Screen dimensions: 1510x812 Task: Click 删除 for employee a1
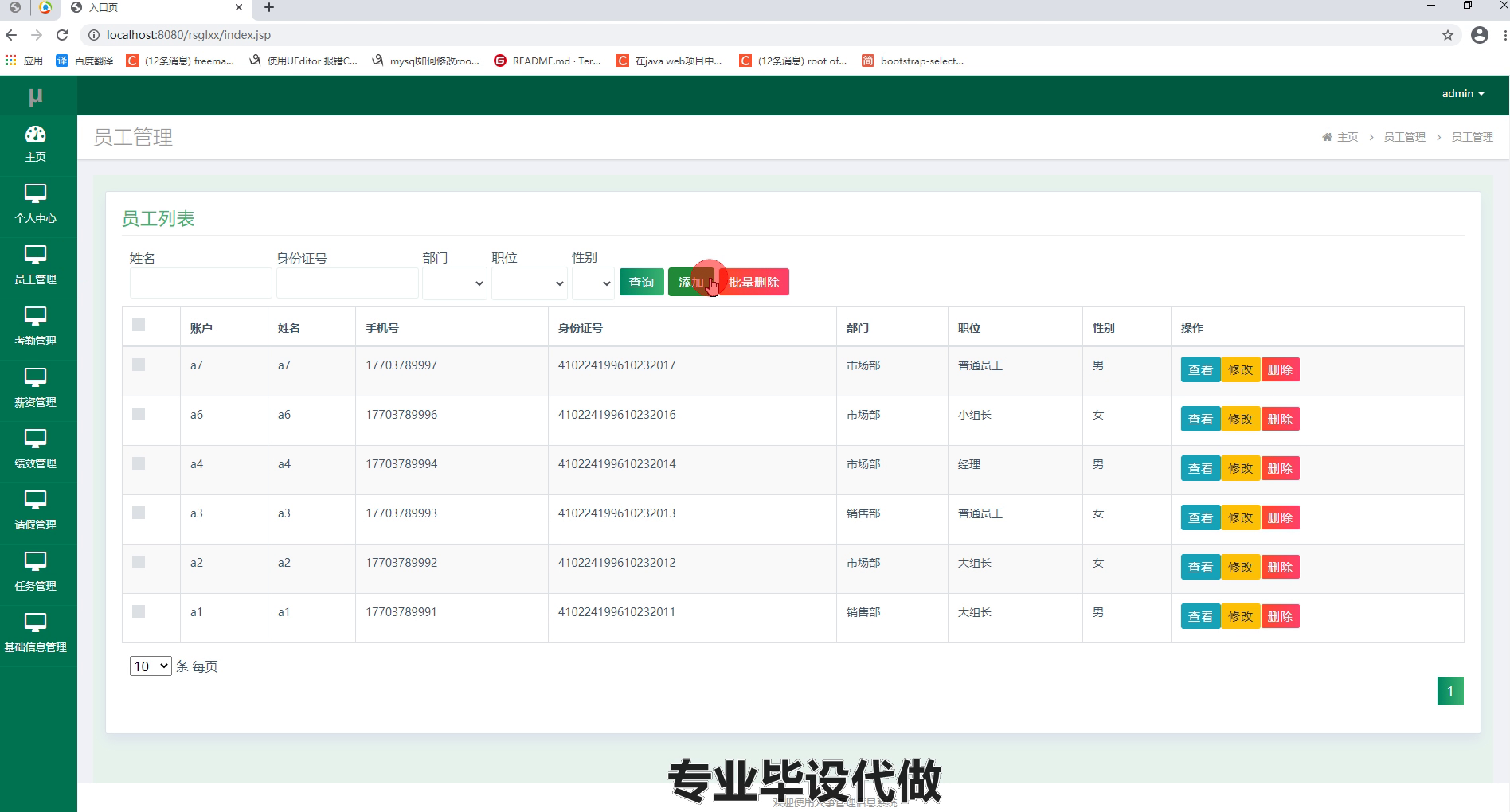point(1280,616)
